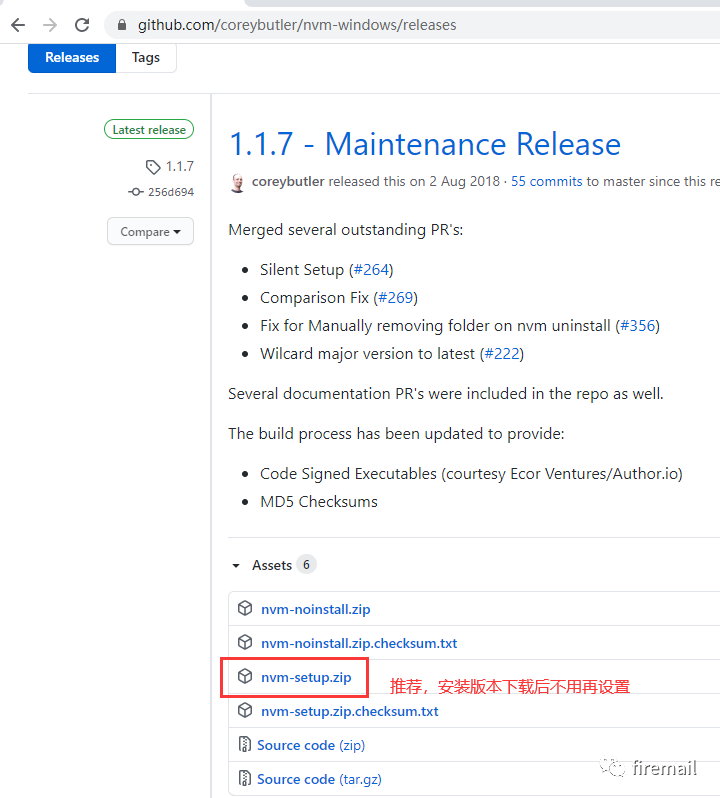Click the Assets count badge 6

point(306,564)
